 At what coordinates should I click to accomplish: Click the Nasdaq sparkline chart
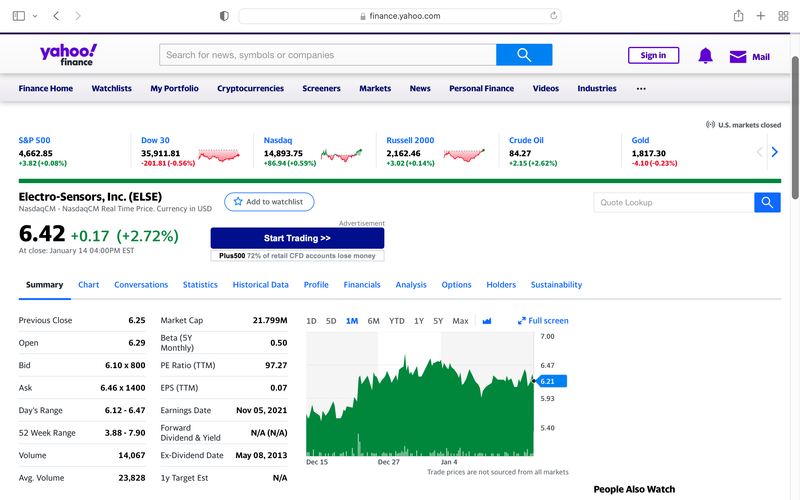(341, 155)
